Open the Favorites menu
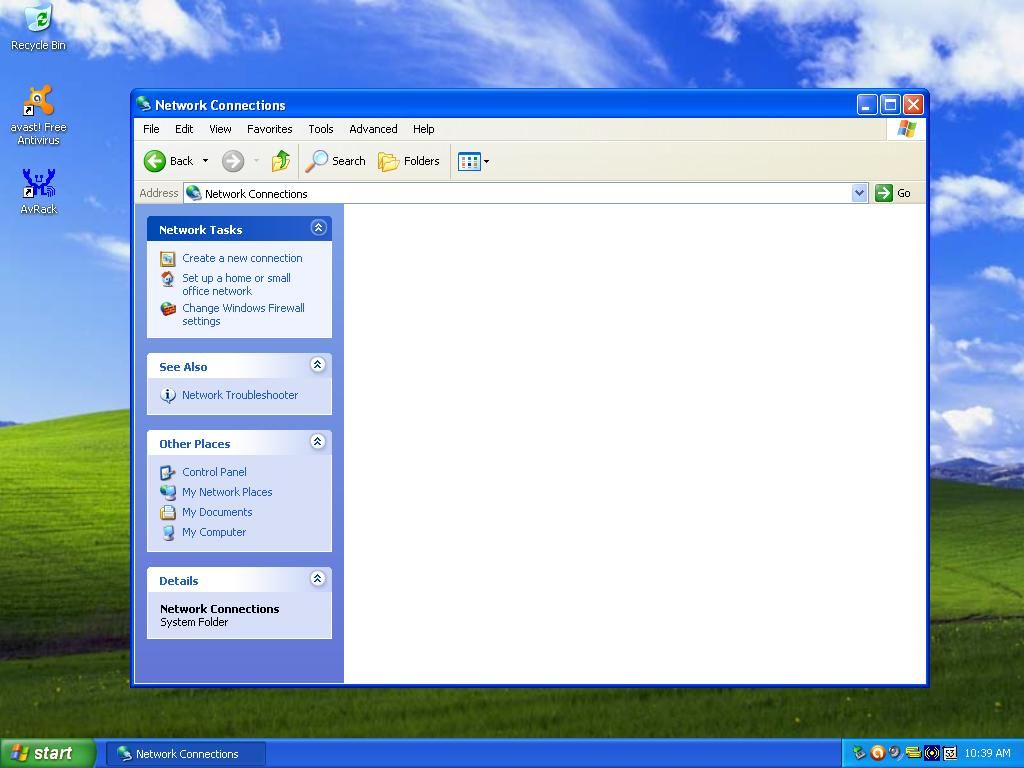The height and width of the screenshot is (768, 1024). (x=269, y=129)
